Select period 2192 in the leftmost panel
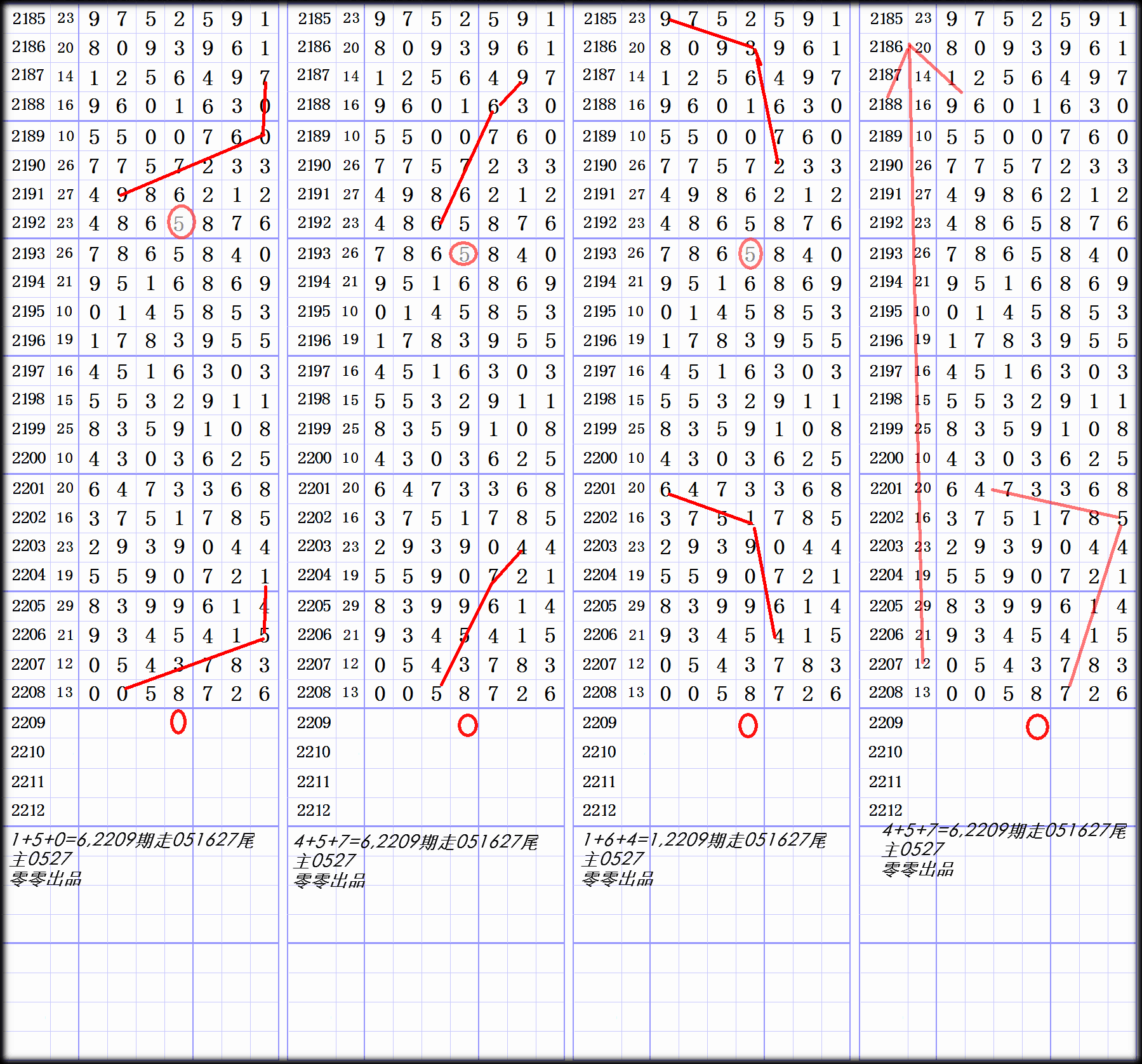 29,223
